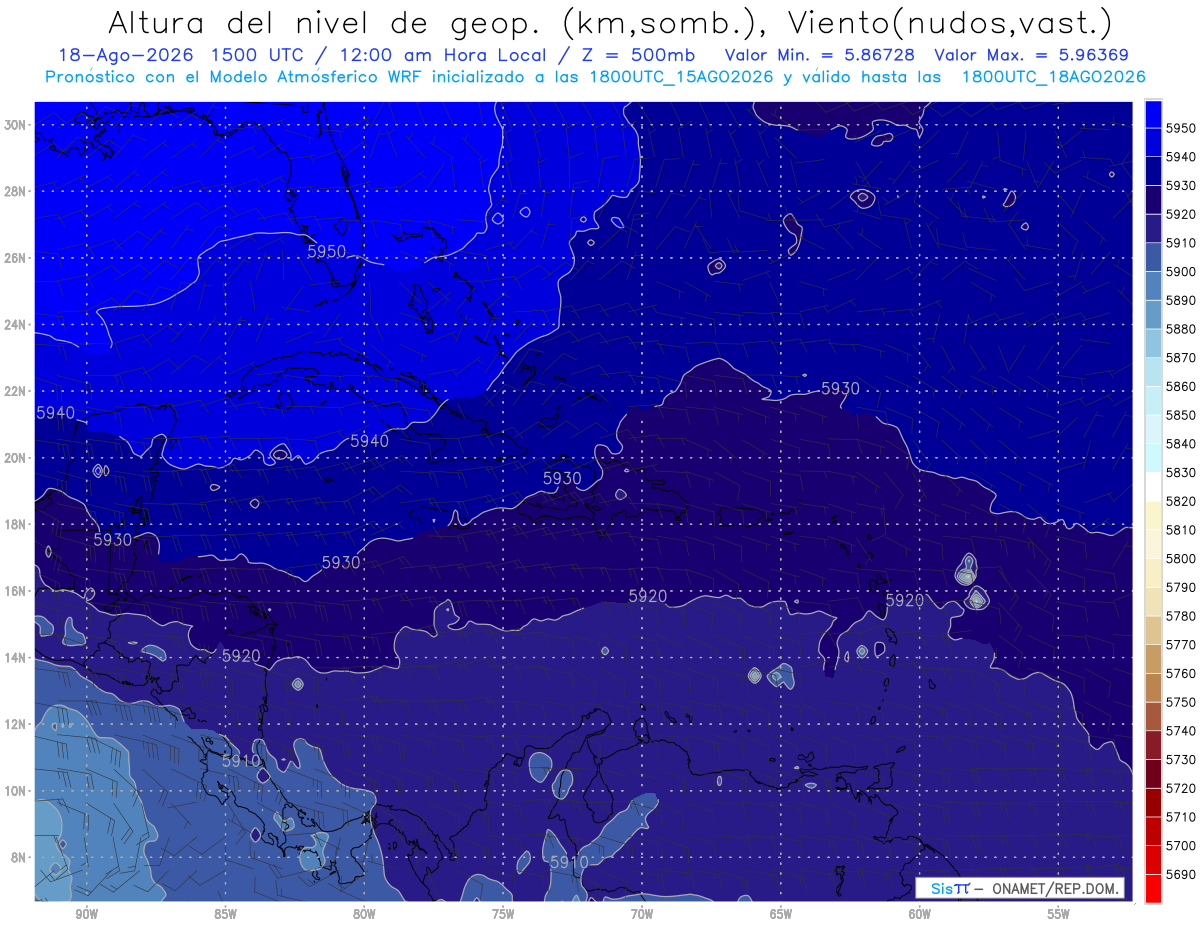This screenshot has height=927, width=1200.
Task: Click the 5750 value on color legend
Action: (1181, 702)
